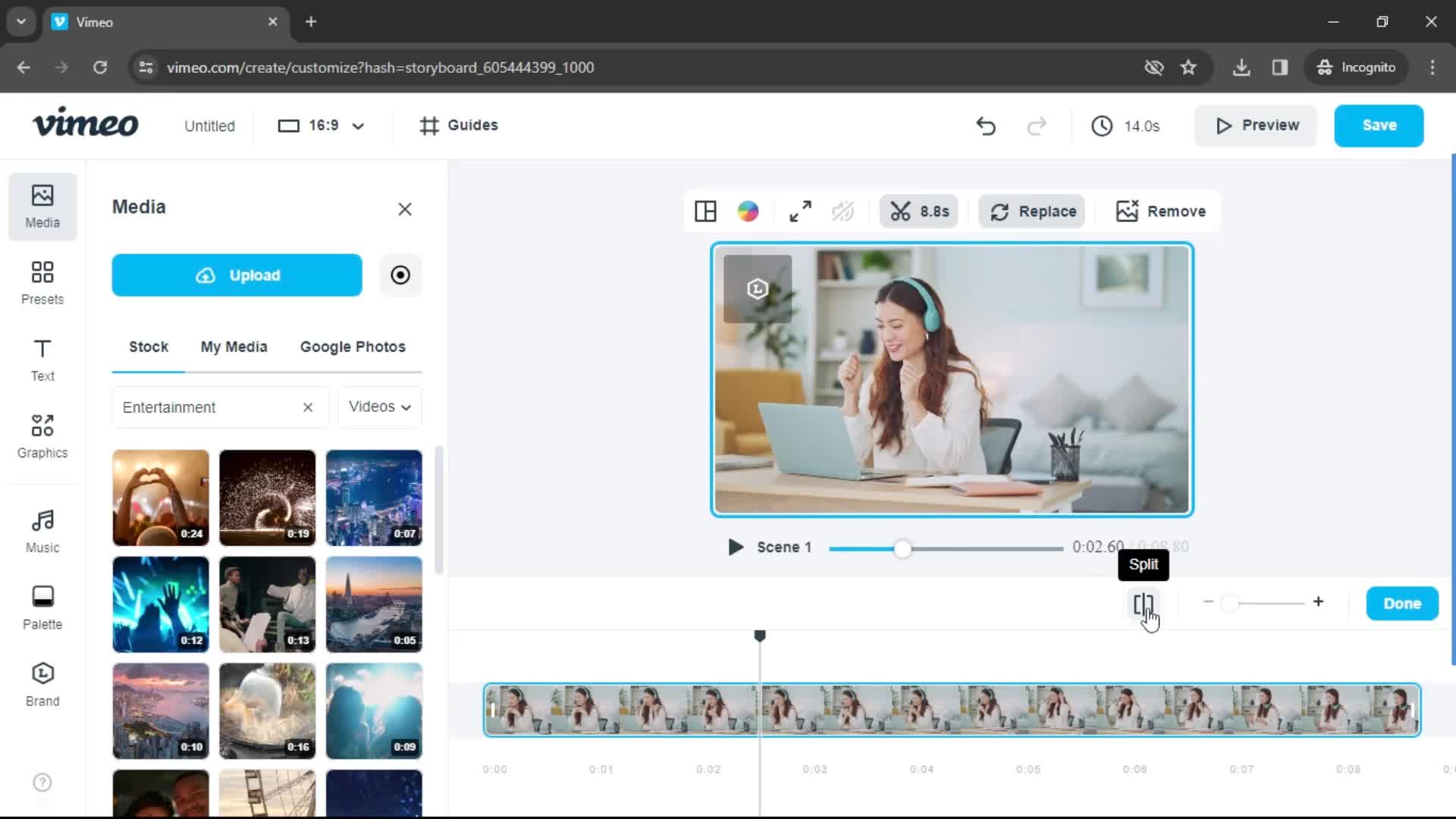Switch to the Google Photos tab

tap(353, 347)
